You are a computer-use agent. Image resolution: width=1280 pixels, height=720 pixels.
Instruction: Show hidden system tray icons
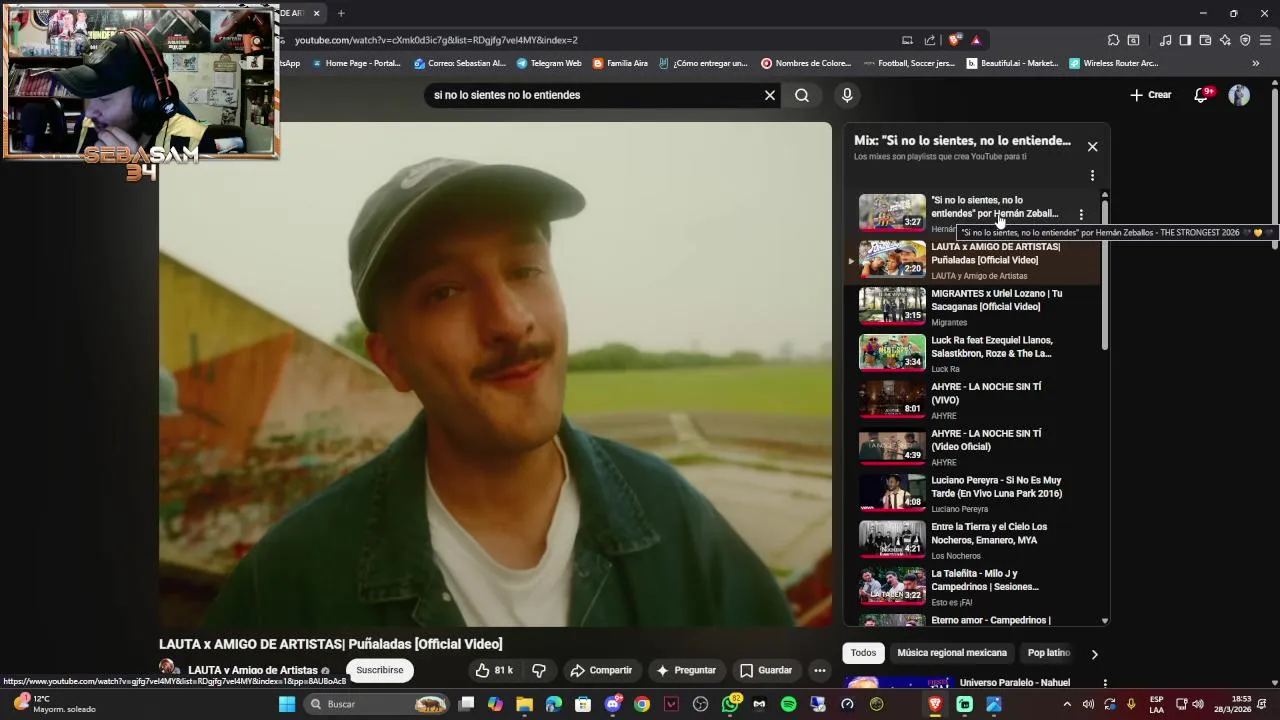1067,704
